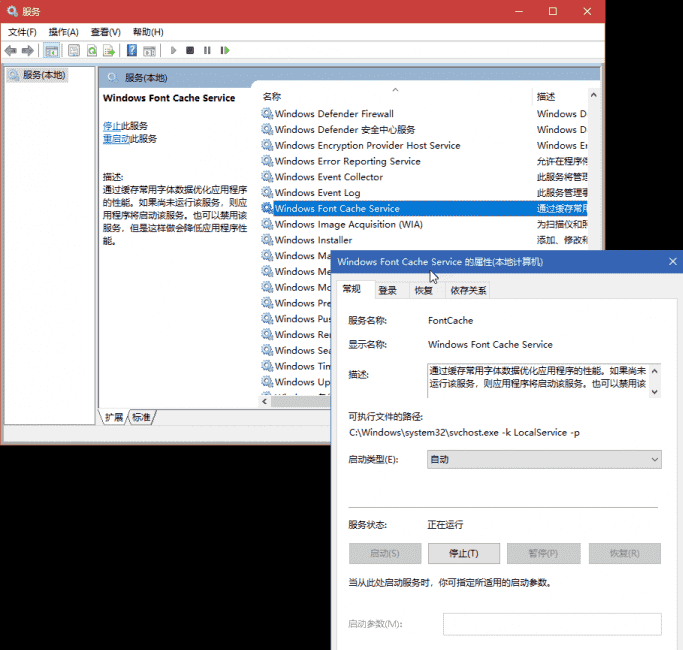683x650 pixels.
Task: Click the Forward arrow in Services toolbar
Action: coord(28,51)
